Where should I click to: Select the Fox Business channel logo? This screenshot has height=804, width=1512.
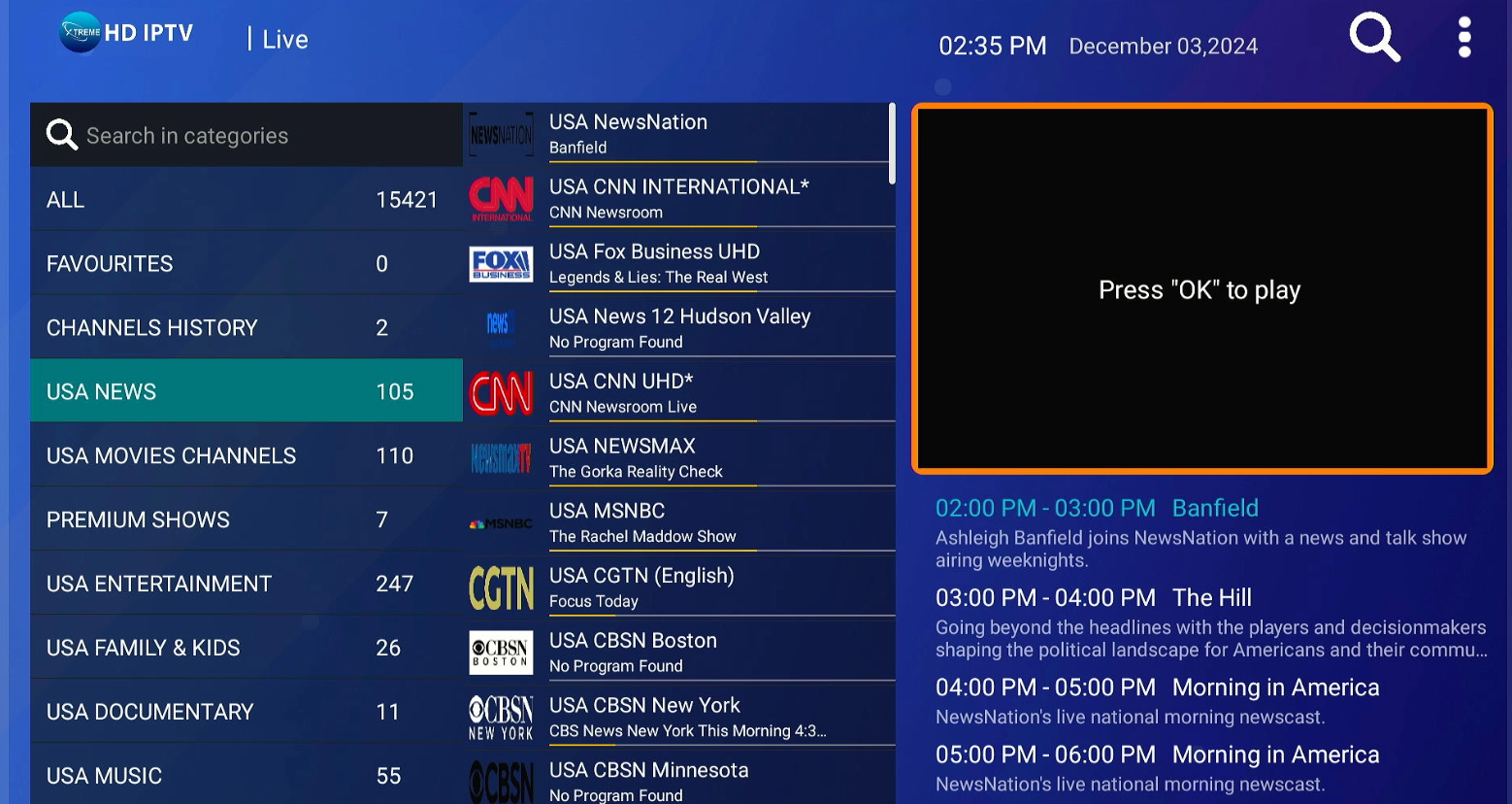[502, 264]
